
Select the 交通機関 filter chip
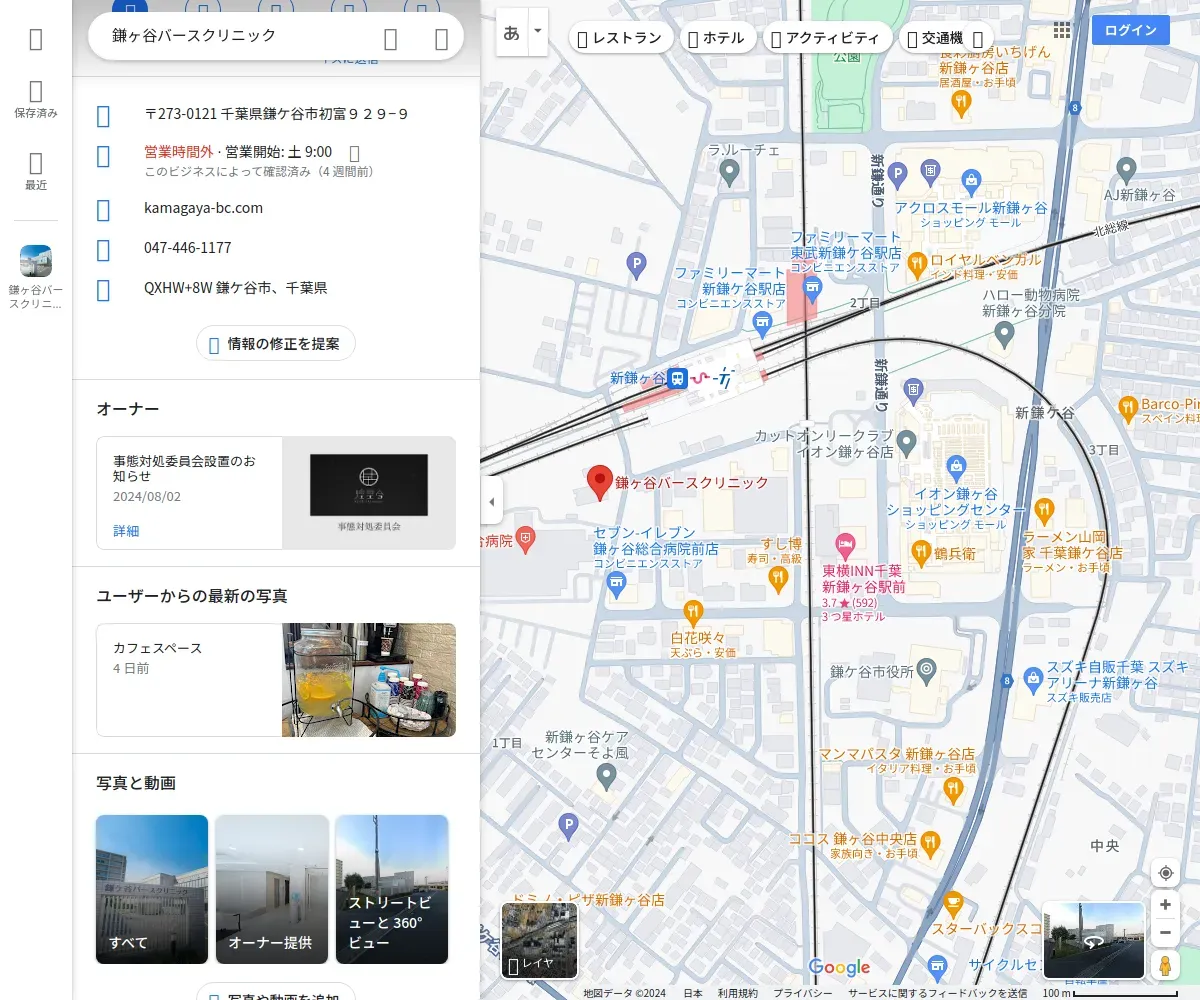tap(946, 38)
